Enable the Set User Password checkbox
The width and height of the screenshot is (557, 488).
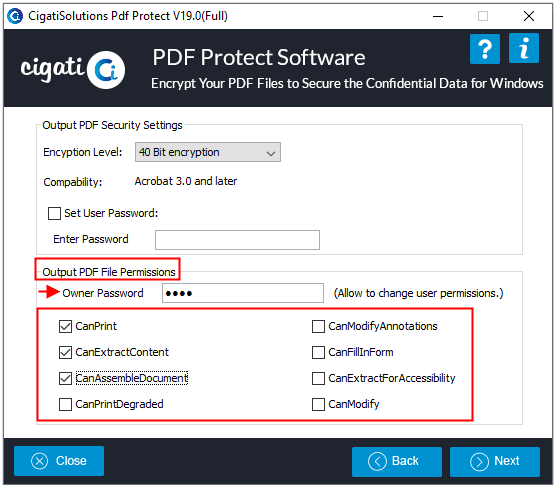click(54, 213)
